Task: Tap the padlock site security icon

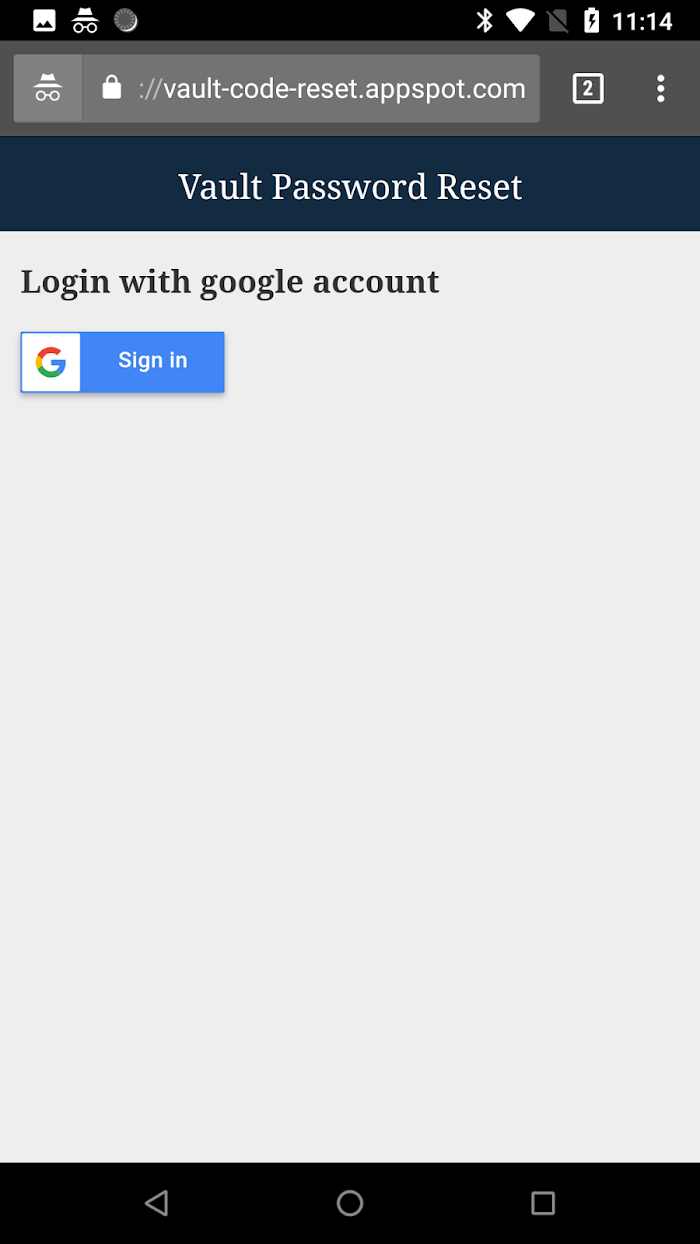Action: coord(112,88)
